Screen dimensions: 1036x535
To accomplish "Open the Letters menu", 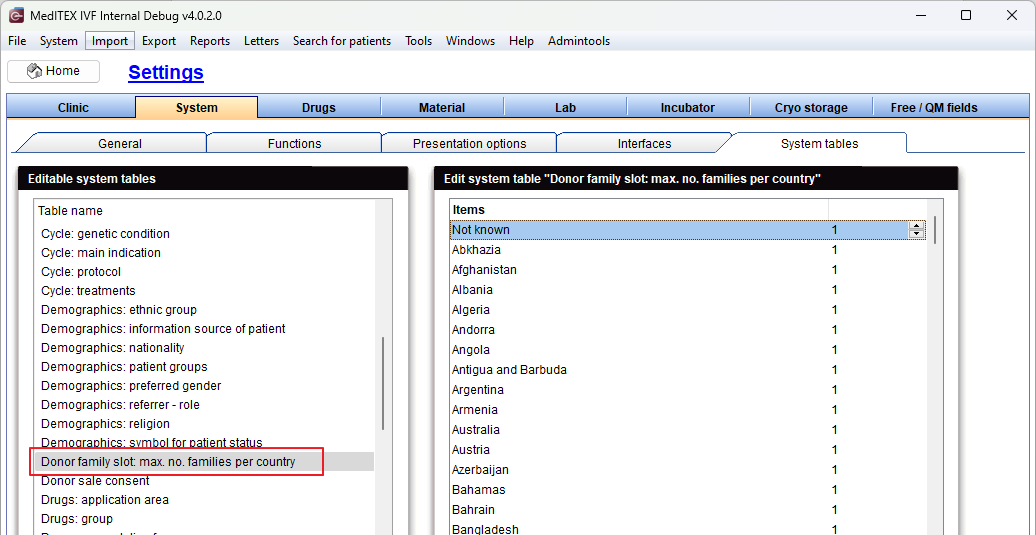I will (x=262, y=41).
